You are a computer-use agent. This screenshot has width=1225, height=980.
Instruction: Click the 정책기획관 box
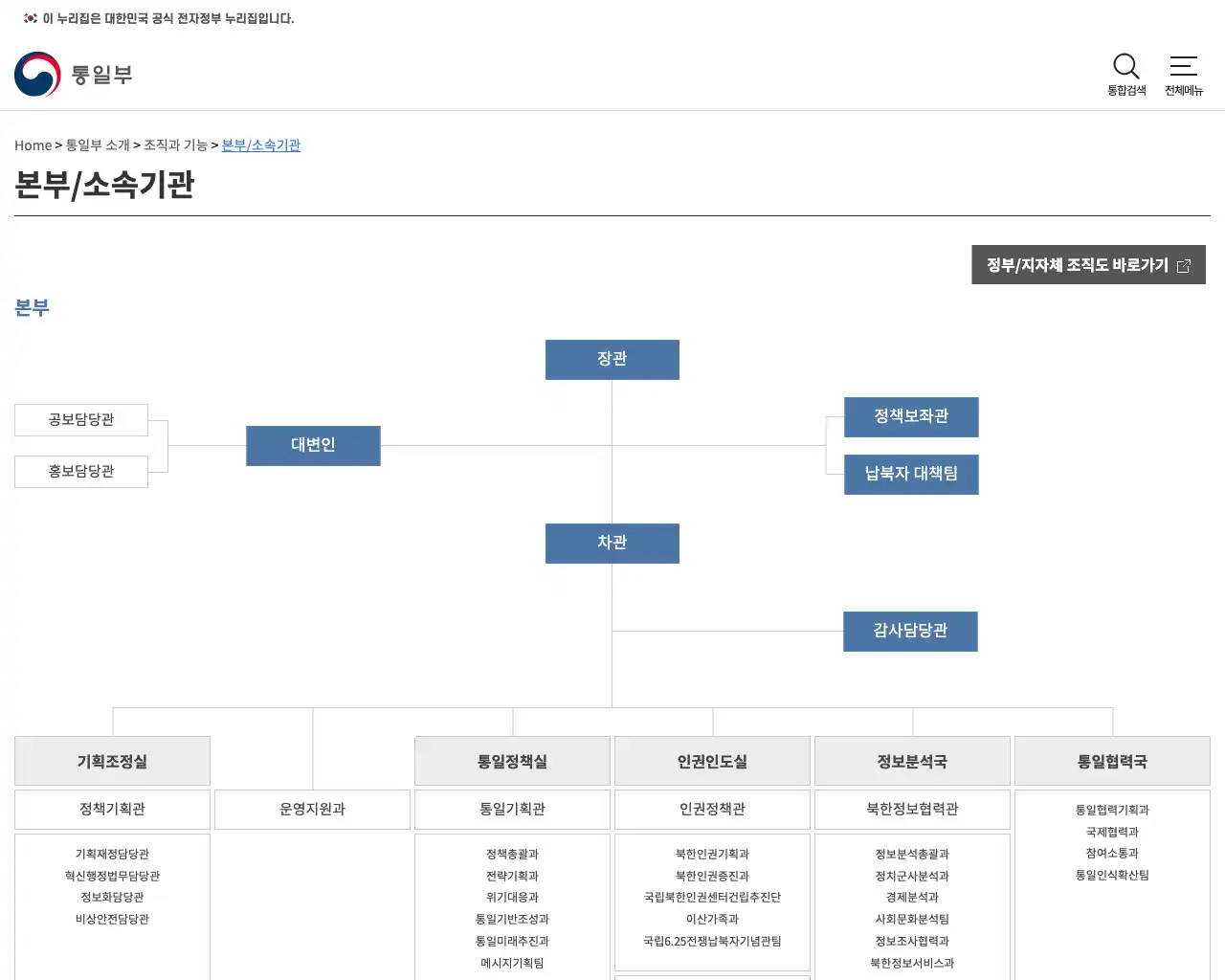point(112,810)
